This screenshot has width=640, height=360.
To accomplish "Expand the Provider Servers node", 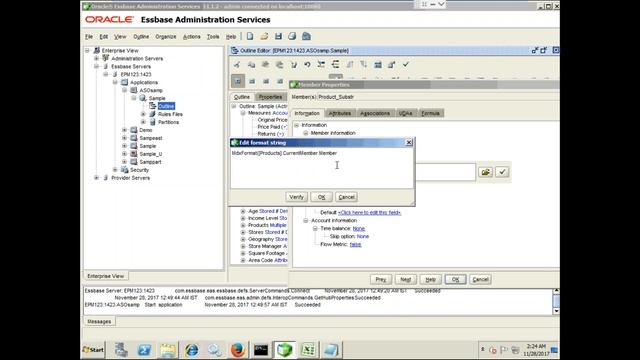I will 96,178.
